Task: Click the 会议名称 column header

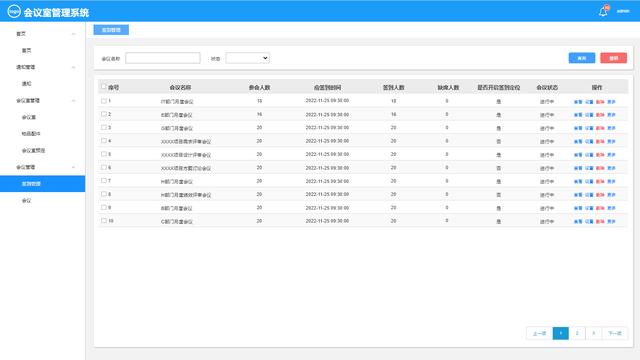Action: (180, 87)
